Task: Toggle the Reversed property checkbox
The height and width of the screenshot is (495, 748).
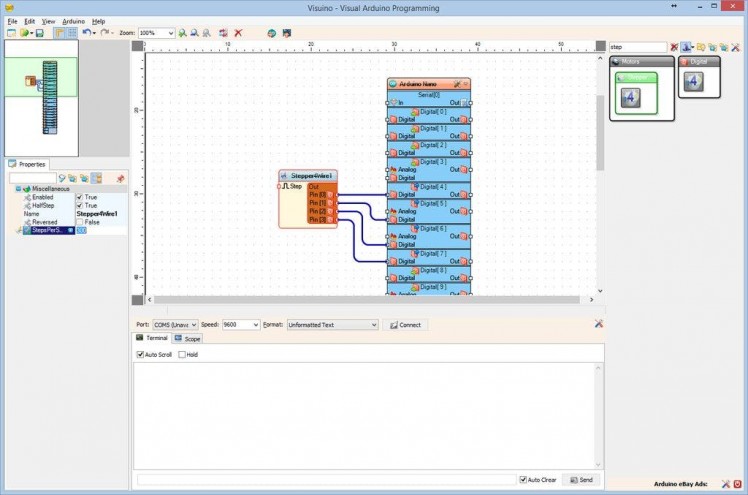Action: pyautogui.click(x=80, y=222)
